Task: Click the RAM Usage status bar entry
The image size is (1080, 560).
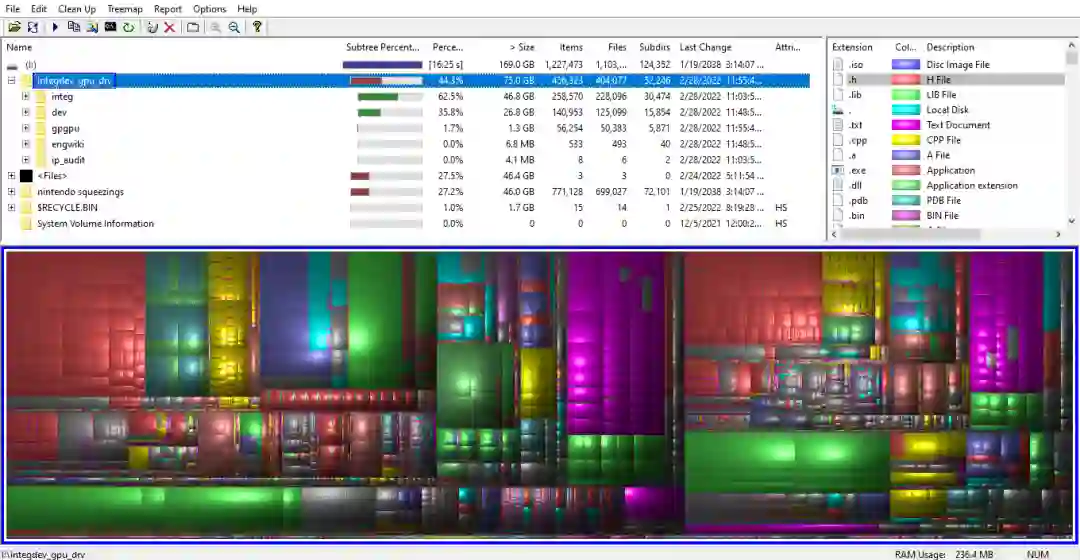Action: [x=944, y=554]
